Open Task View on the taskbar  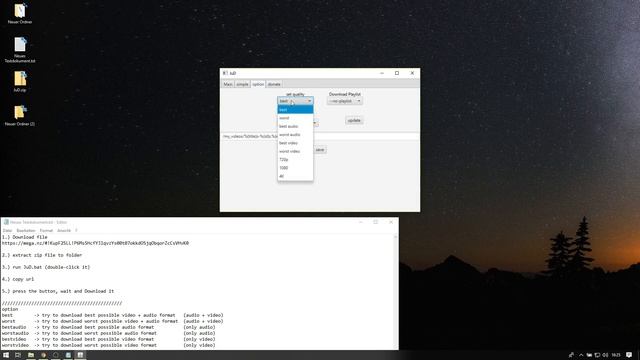pyautogui.click(x=18, y=355)
